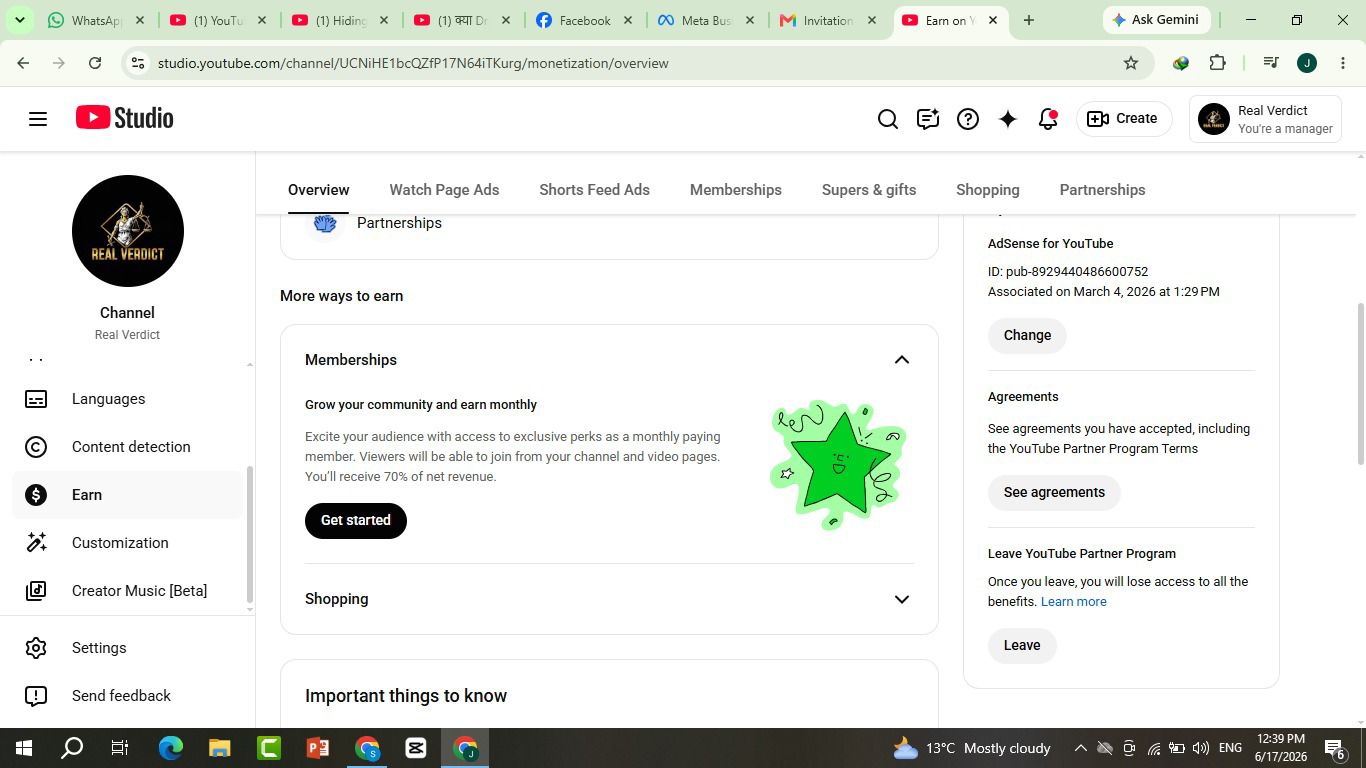The height and width of the screenshot is (768, 1366).
Task: Open Languages in the sidebar
Action: [128, 399]
